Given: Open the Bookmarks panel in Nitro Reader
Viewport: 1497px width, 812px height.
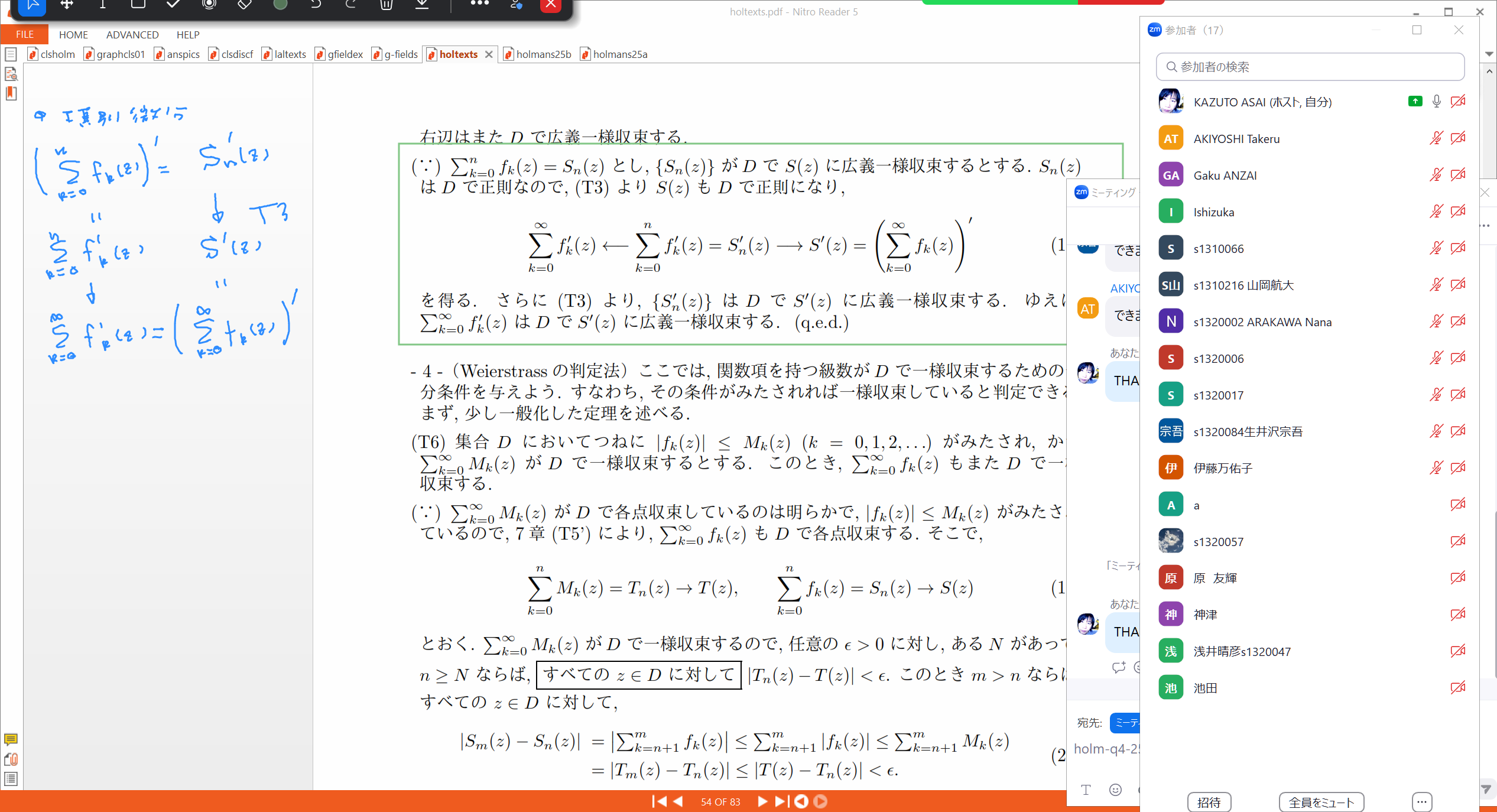Looking at the screenshot, I should point(11,94).
